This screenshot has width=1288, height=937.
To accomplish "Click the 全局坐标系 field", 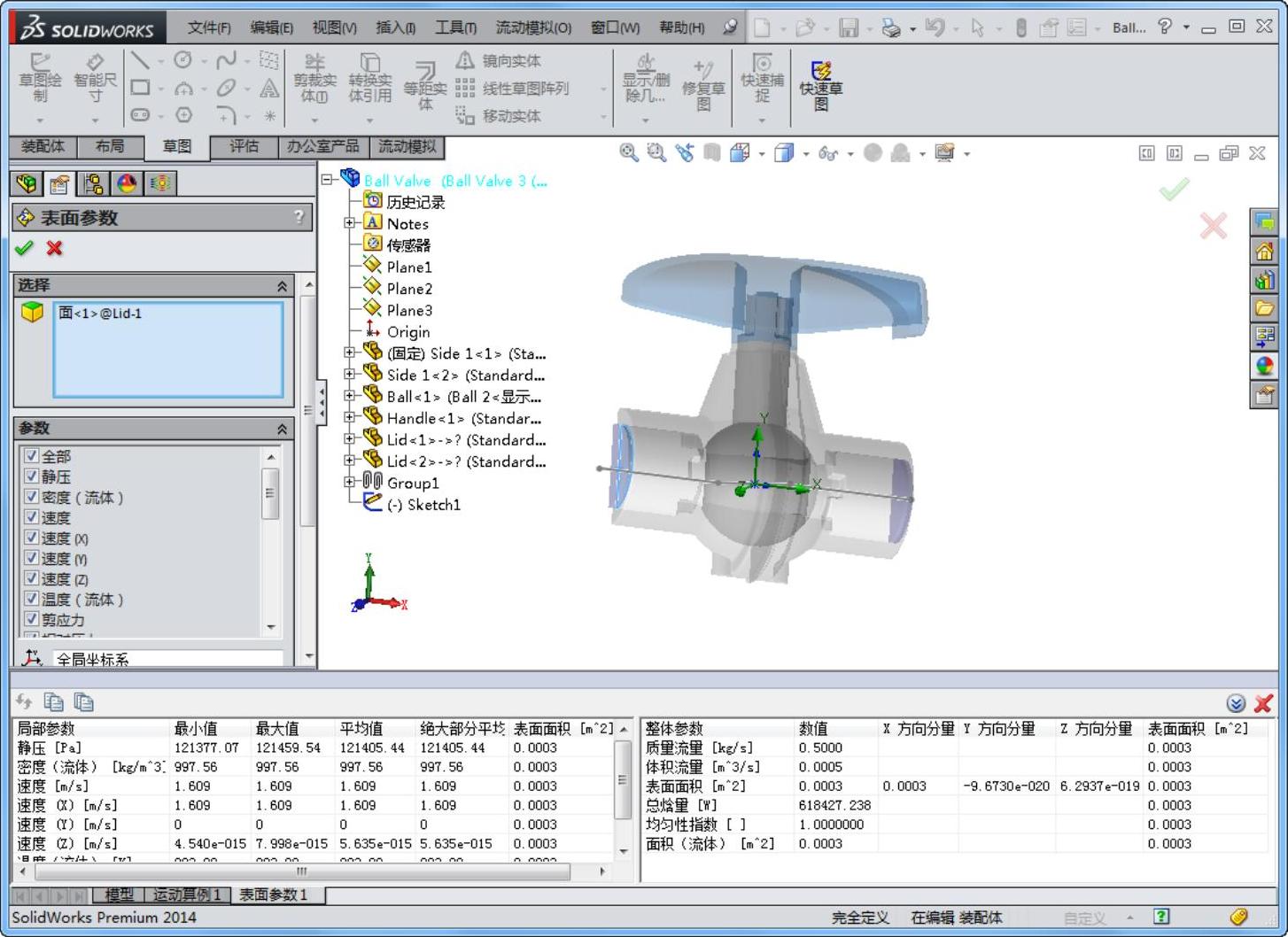I will click(168, 659).
